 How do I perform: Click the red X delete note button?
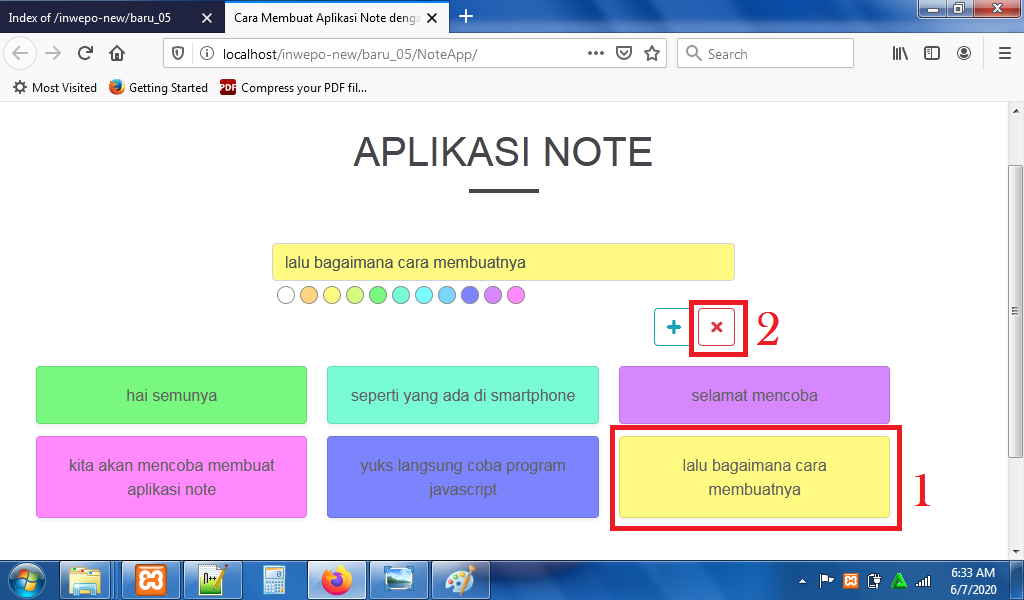pyautogui.click(x=716, y=327)
